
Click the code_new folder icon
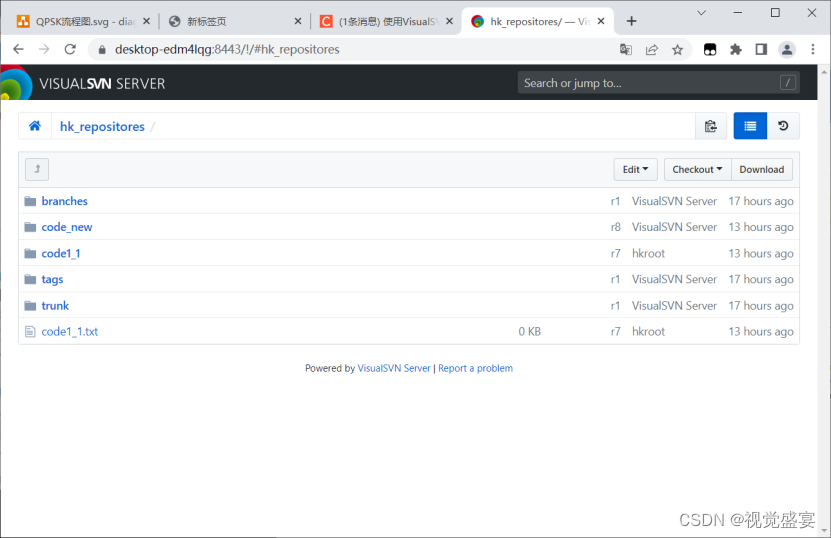(30, 227)
